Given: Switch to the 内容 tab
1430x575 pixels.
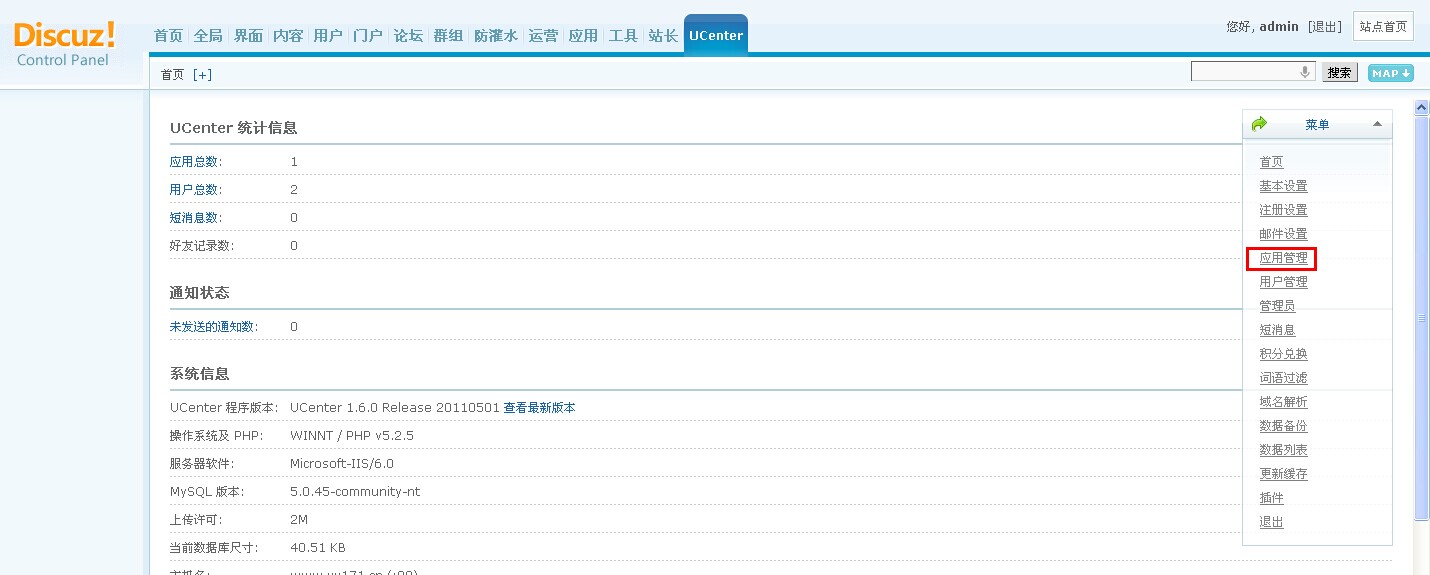Looking at the screenshot, I should coord(288,36).
